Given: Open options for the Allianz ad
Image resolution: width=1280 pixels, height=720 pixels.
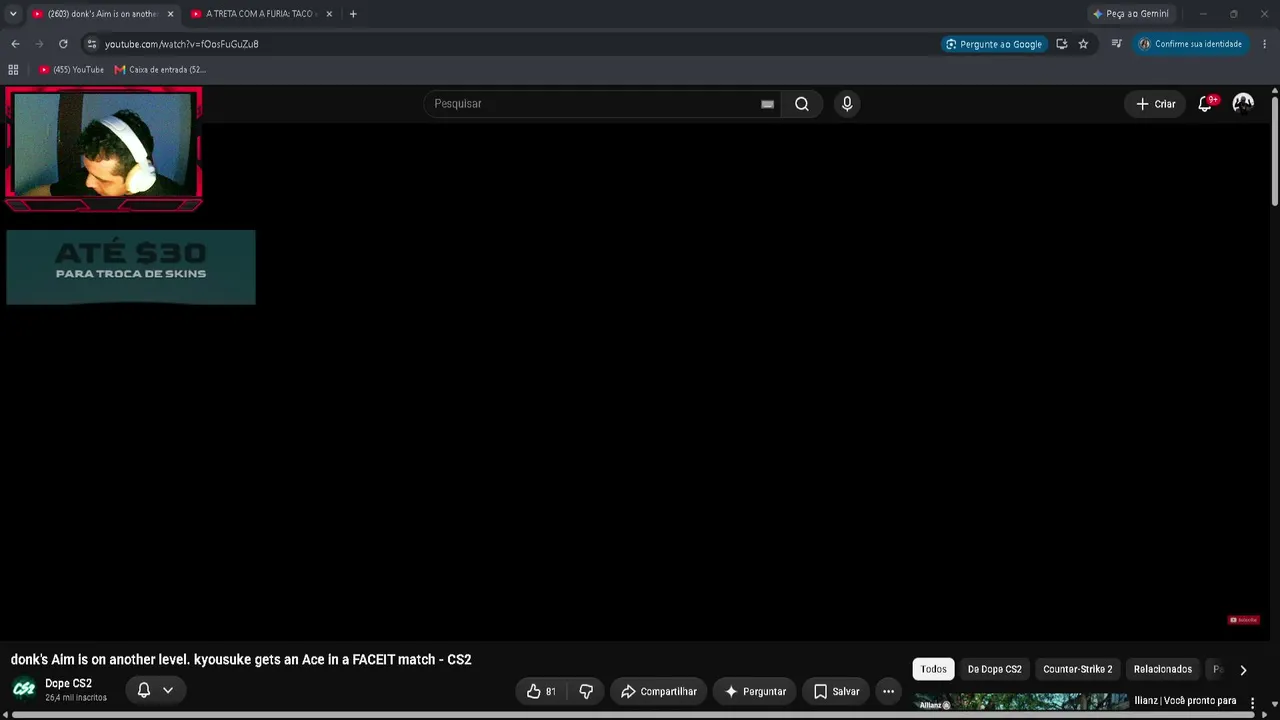Looking at the screenshot, I should click(1252, 702).
